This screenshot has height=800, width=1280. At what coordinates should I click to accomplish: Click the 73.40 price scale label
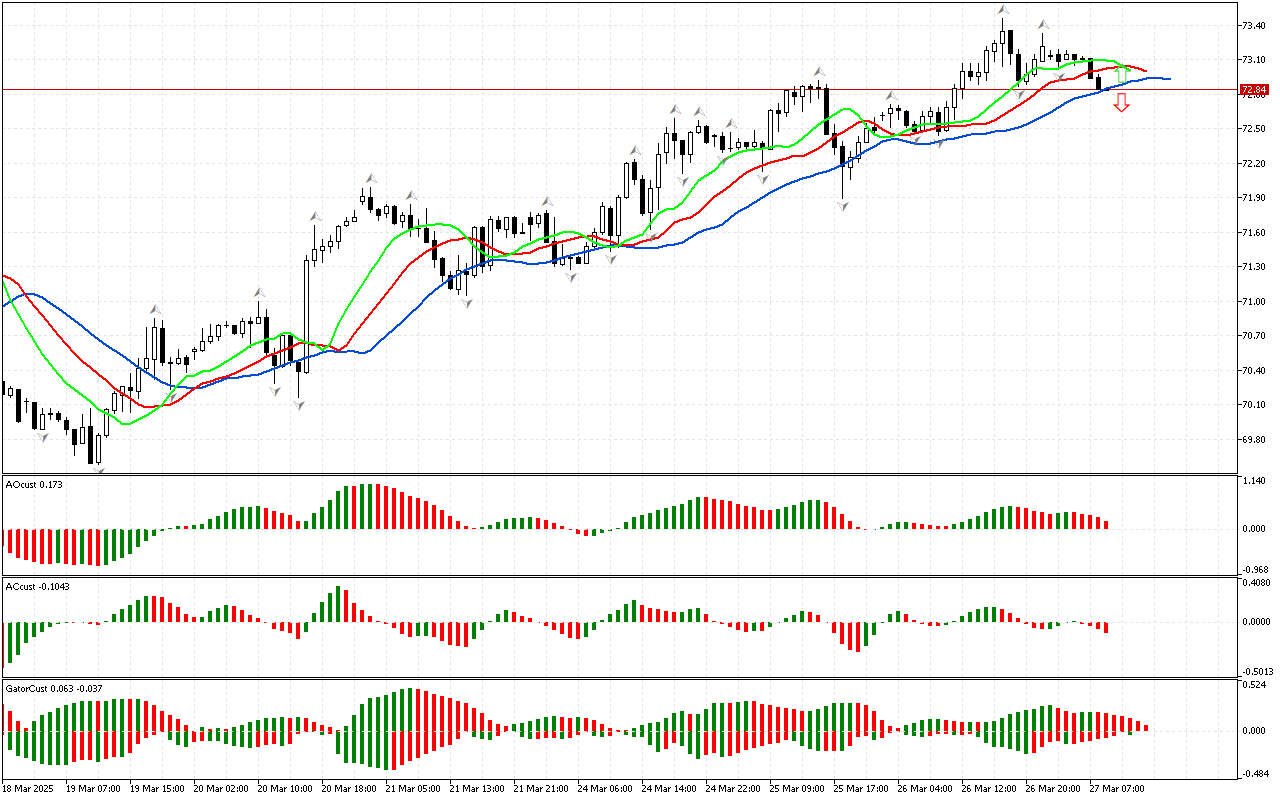[1253, 25]
